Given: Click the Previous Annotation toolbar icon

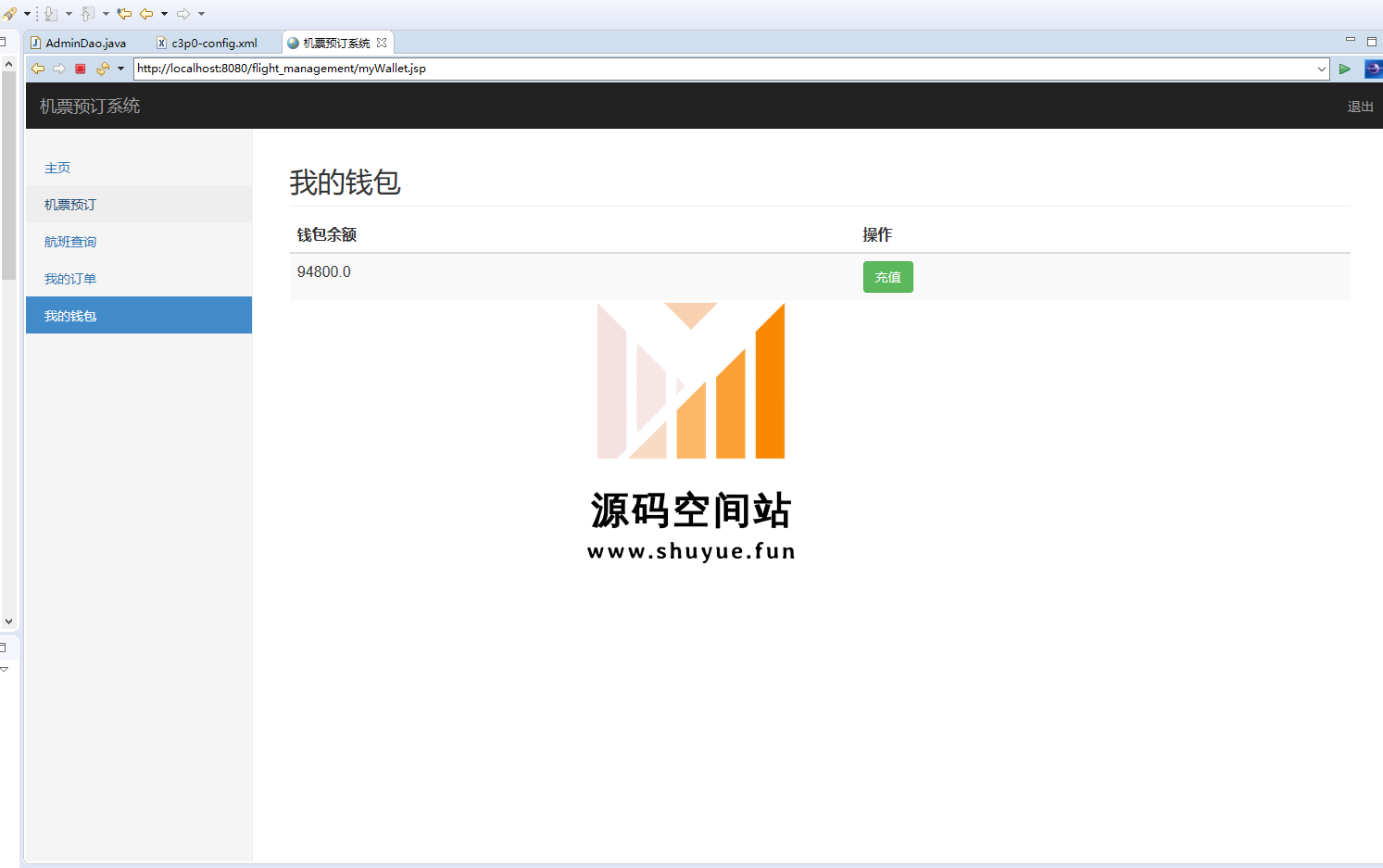Looking at the screenshot, I should [88, 14].
